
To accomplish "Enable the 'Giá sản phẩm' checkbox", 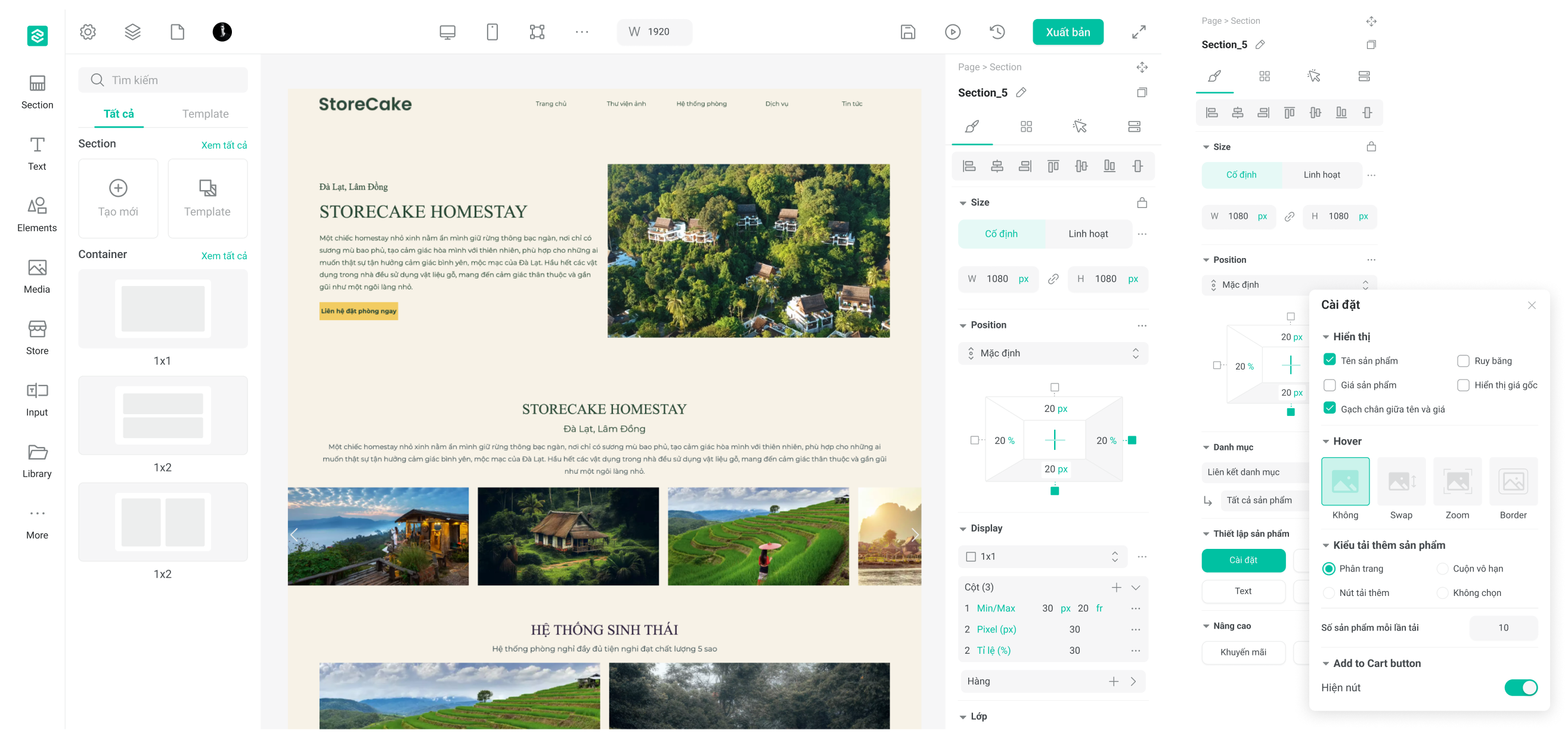I will click(1330, 385).
